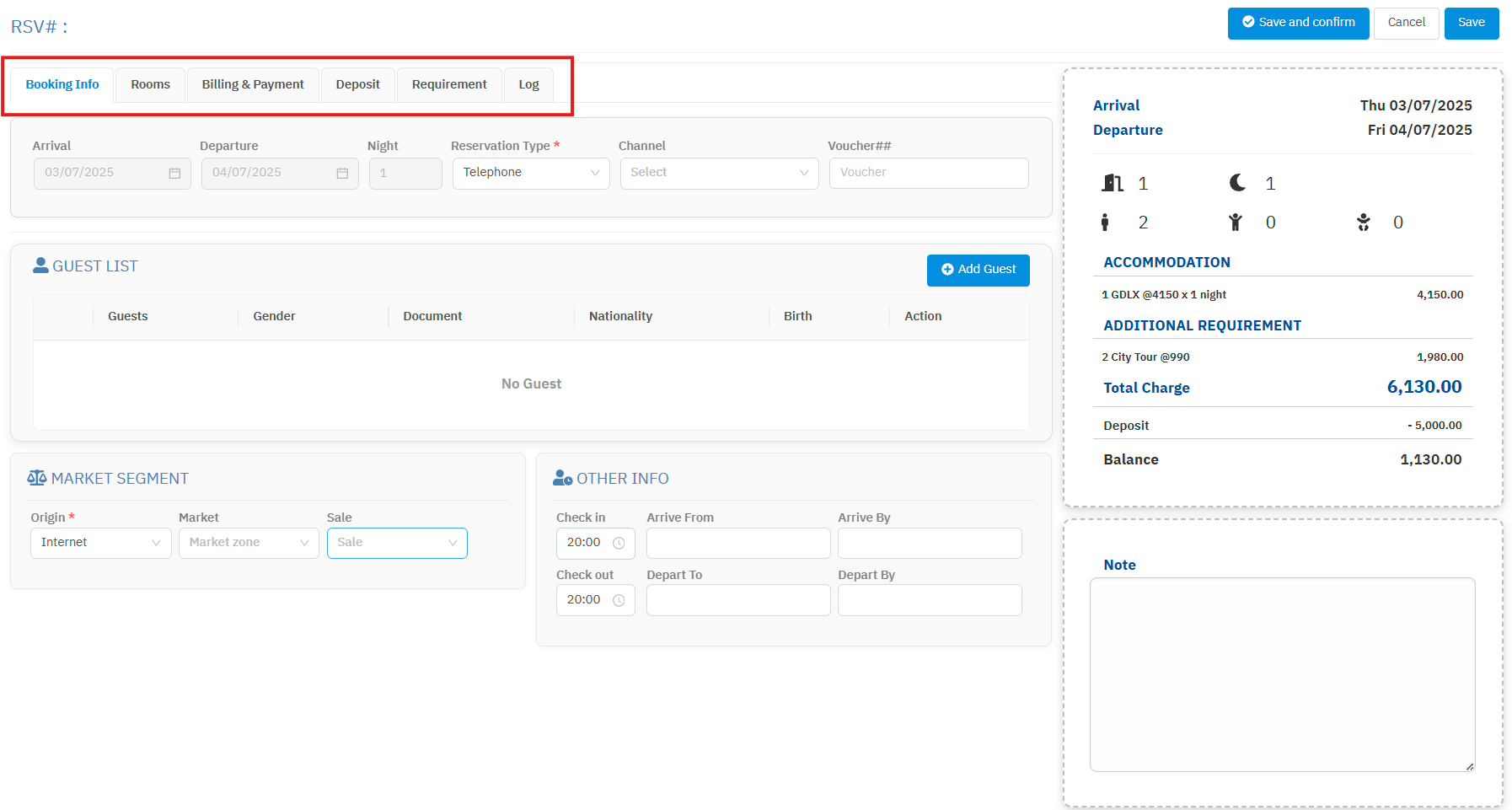Click the Check out clock icon

[x=619, y=600]
